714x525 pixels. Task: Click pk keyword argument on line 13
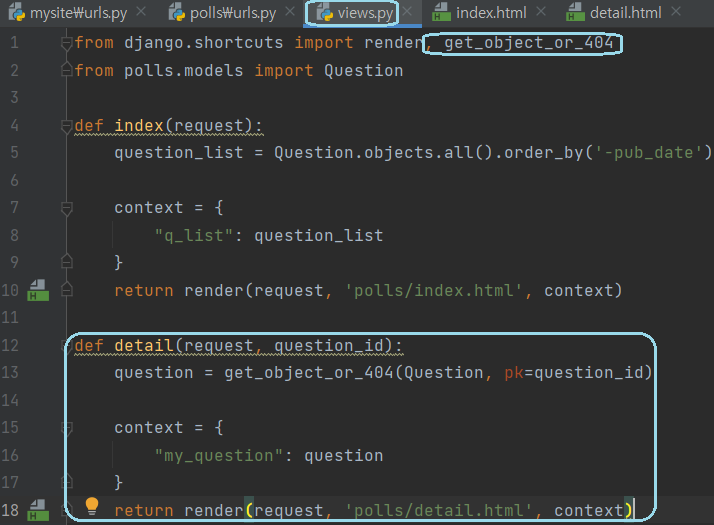click(x=514, y=373)
